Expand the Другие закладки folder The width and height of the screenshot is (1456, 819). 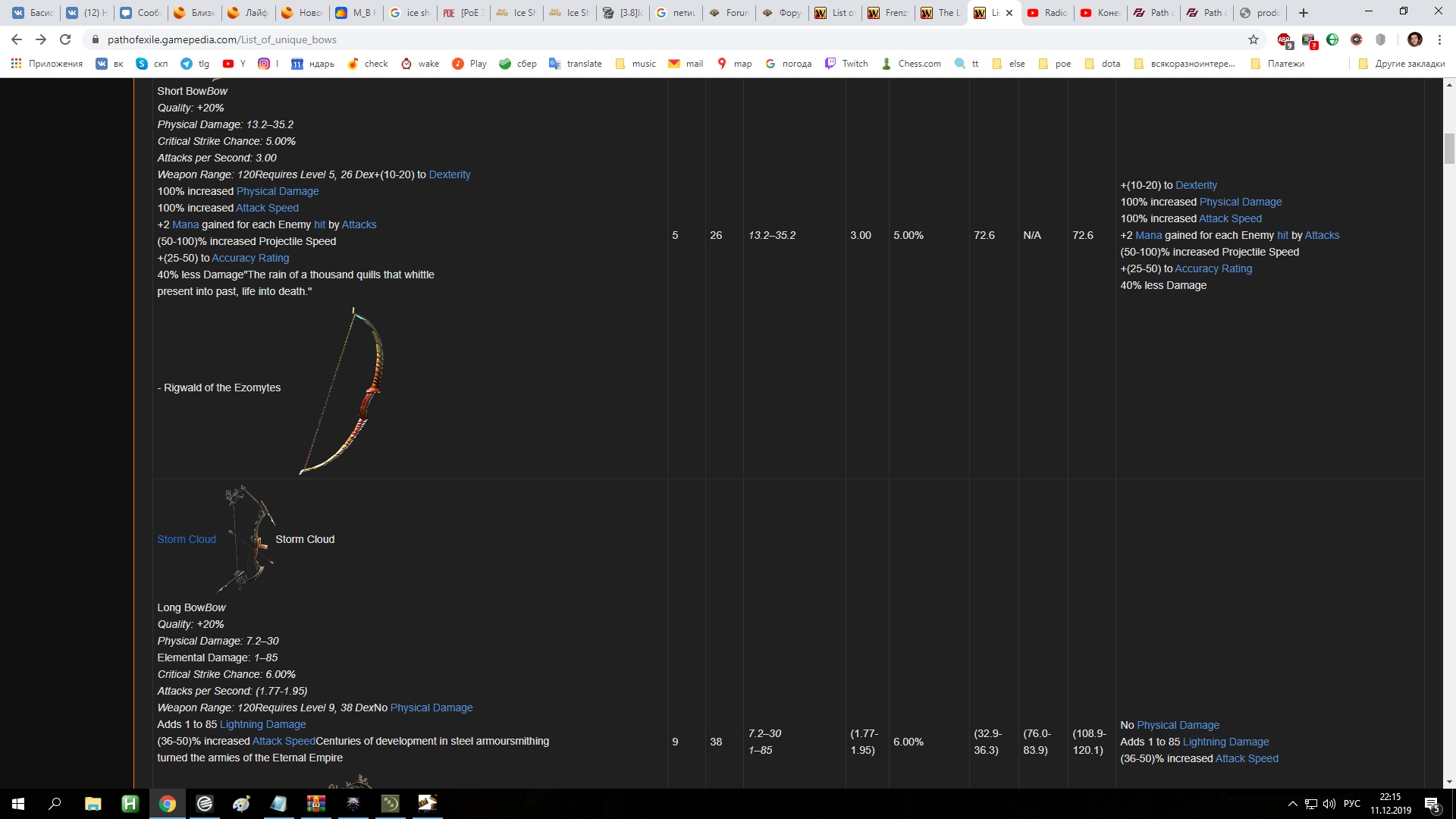pyautogui.click(x=1401, y=64)
